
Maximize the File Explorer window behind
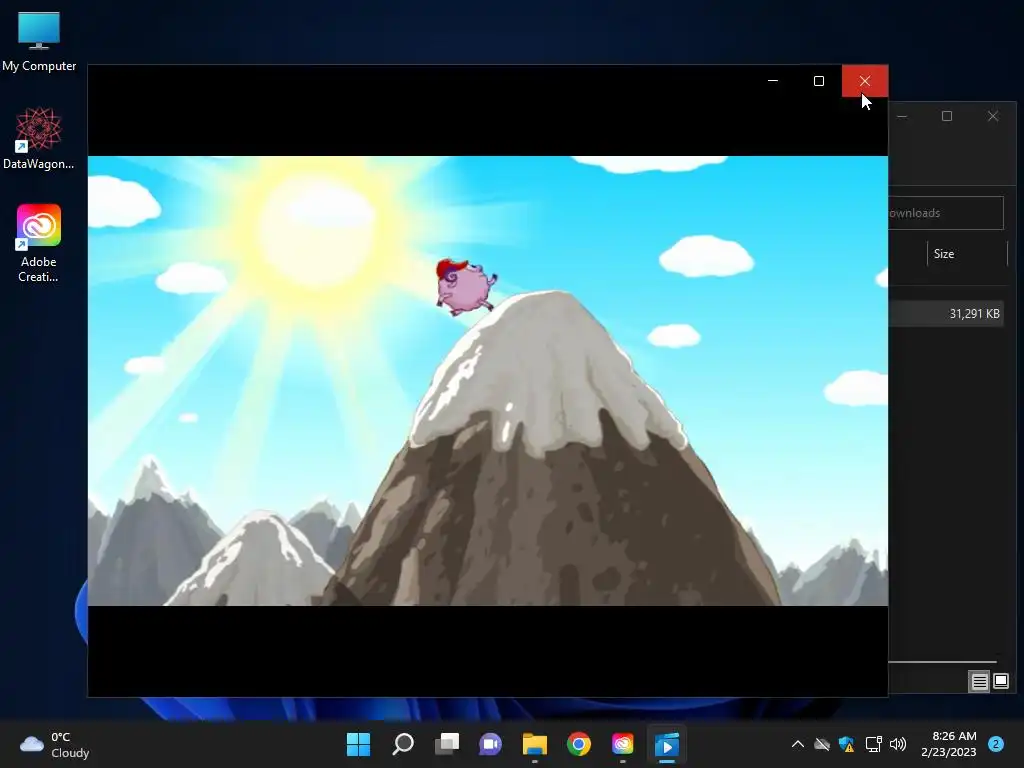[x=947, y=116]
